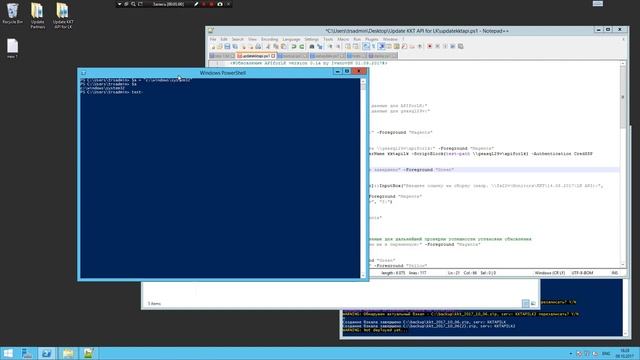
Task: Open File Explorer from the taskbar
Action: click(x=68, y=353)
